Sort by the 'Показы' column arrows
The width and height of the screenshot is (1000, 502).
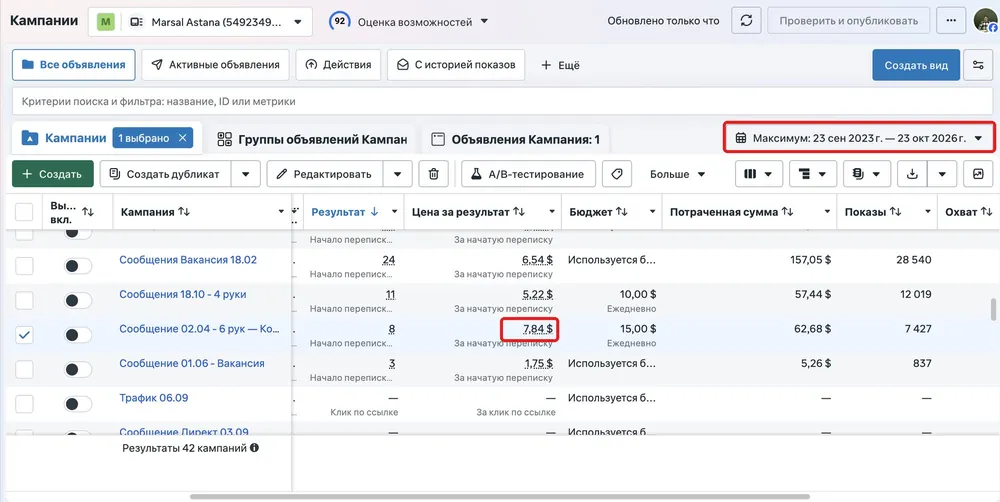click(x=895, y=212)
